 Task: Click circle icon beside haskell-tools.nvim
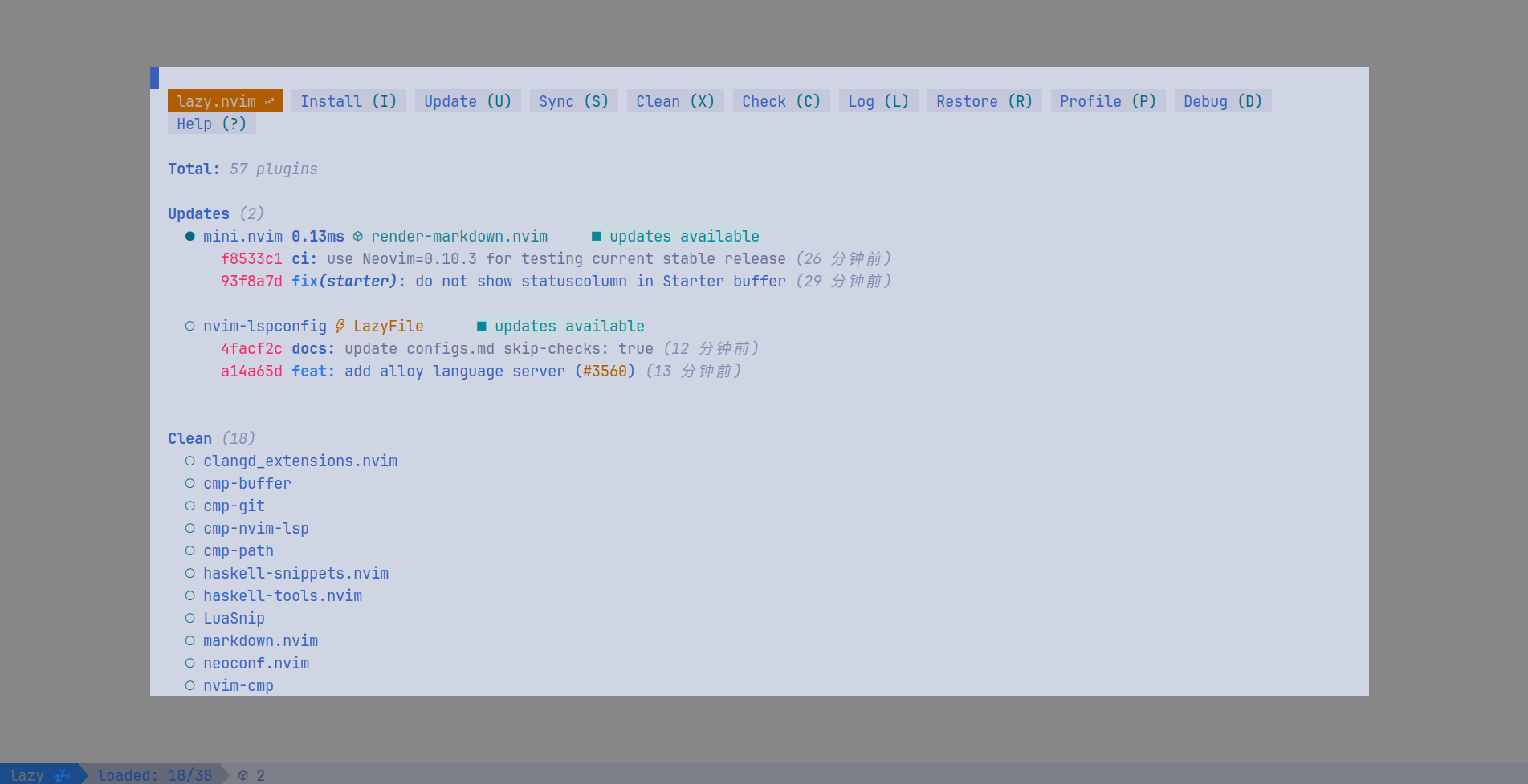190,595
